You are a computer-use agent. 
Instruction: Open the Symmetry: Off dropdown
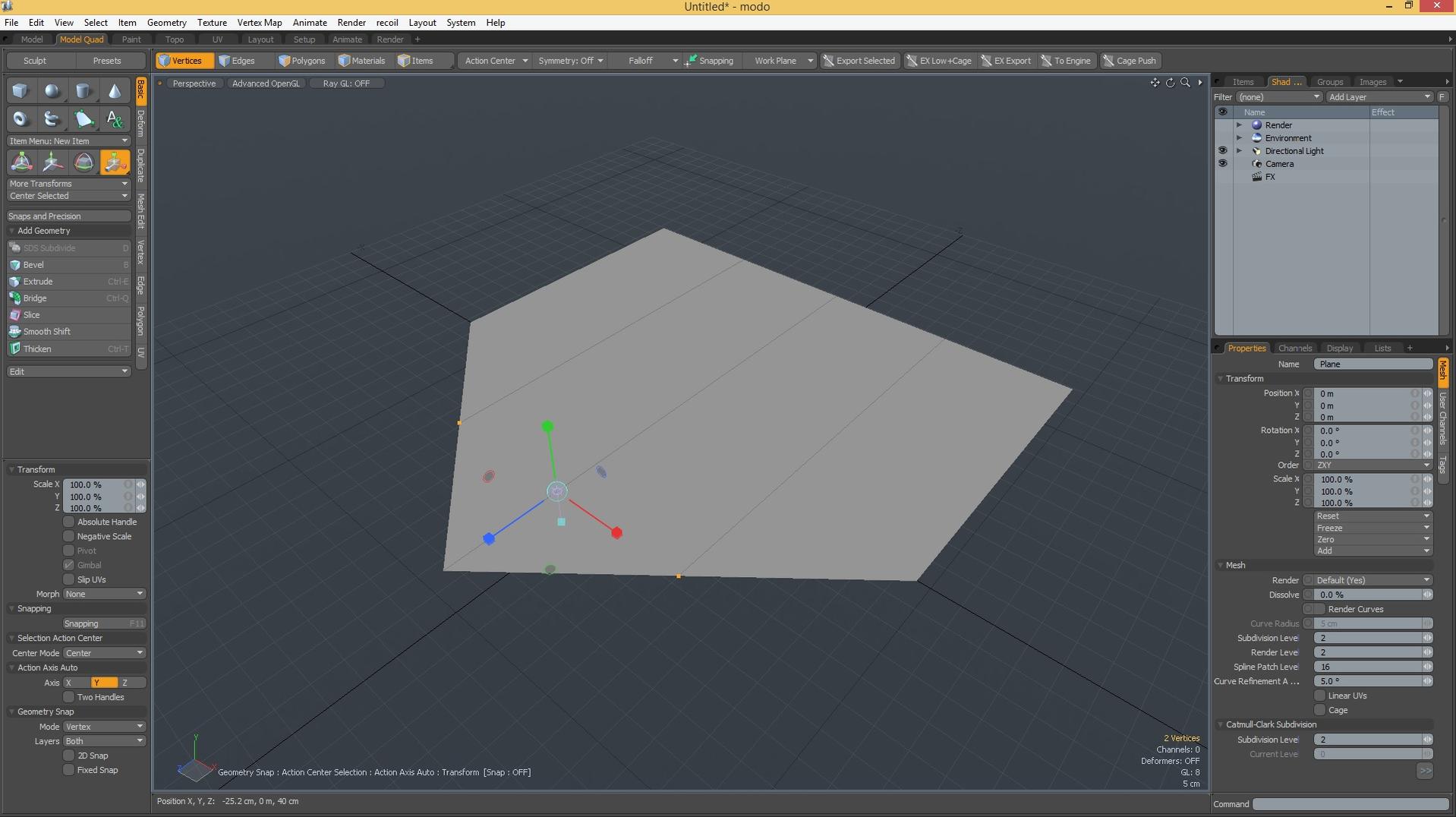coord(570,60)
